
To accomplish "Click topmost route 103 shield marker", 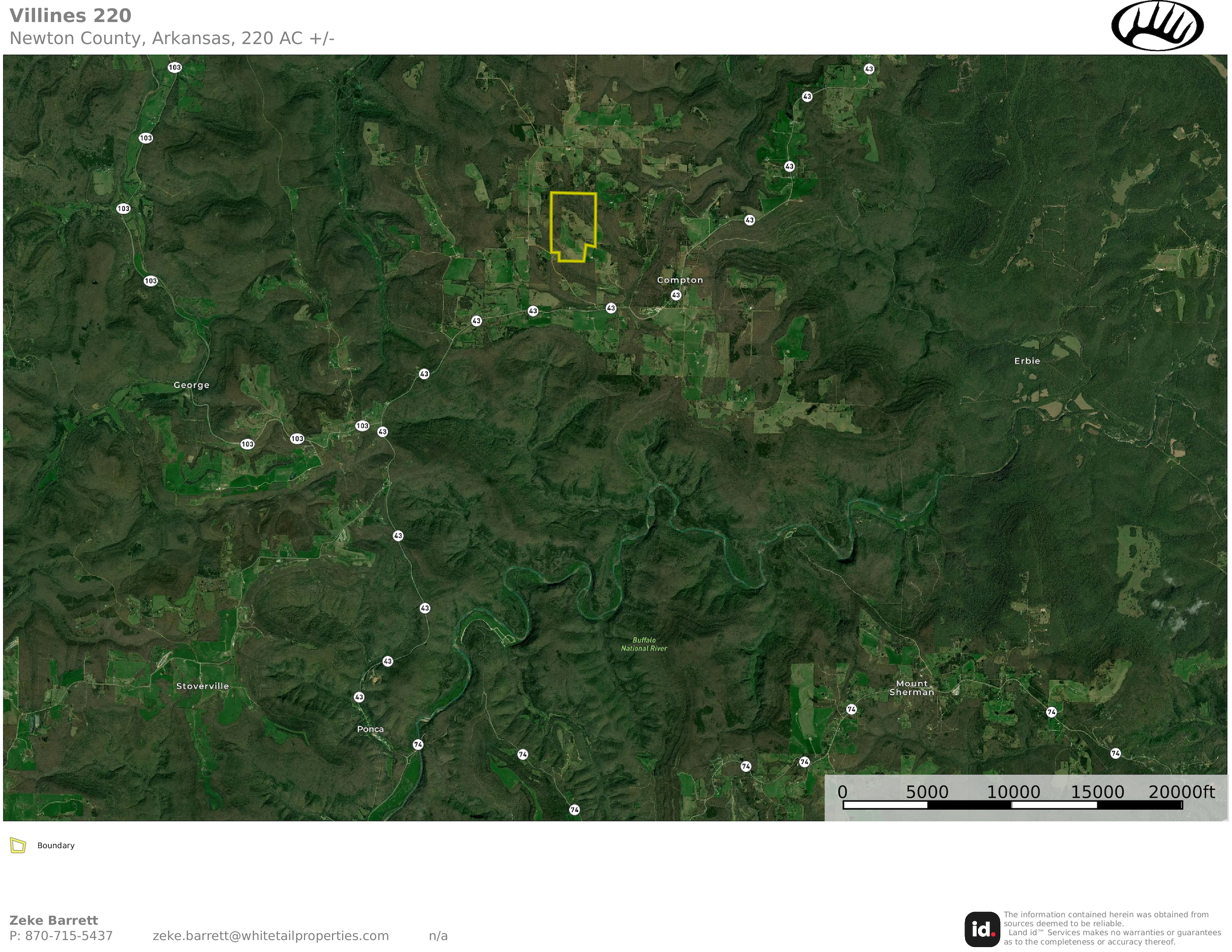I will click(x=175, y=68).
